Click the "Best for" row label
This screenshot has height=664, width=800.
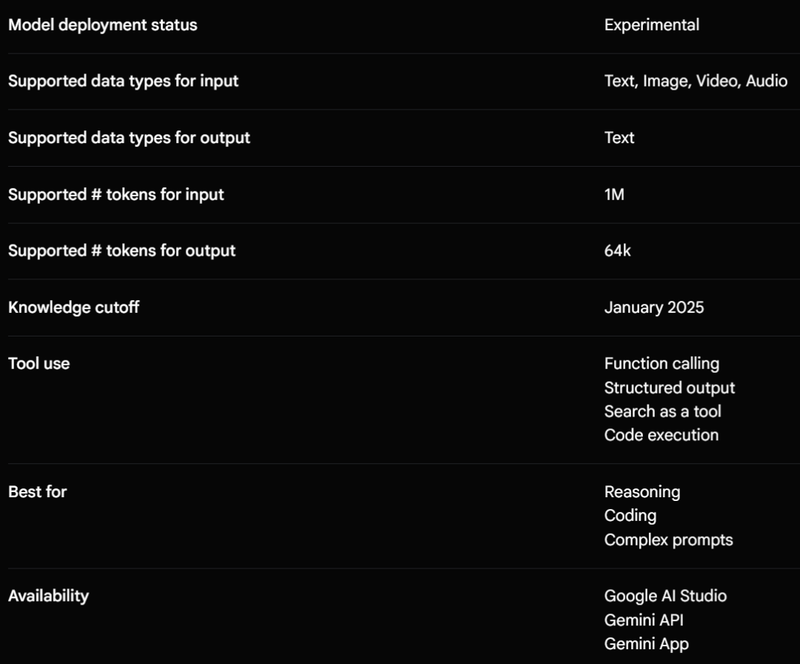(37, 491)
